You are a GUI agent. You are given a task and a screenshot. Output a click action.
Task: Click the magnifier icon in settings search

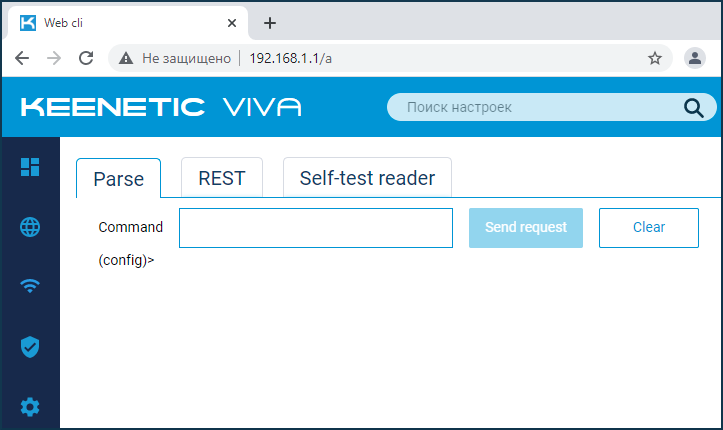(x=693, y=108)
